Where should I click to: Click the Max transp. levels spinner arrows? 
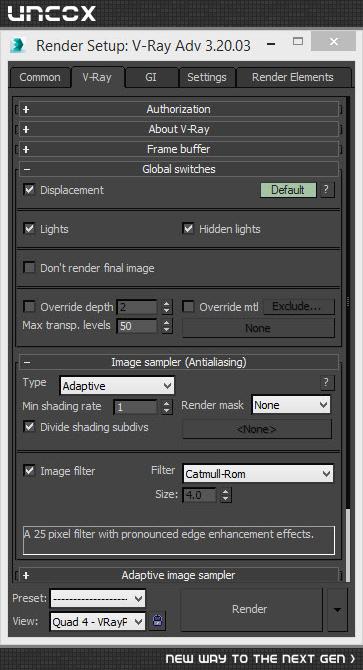pyautogui.click(x=167, y=326)
